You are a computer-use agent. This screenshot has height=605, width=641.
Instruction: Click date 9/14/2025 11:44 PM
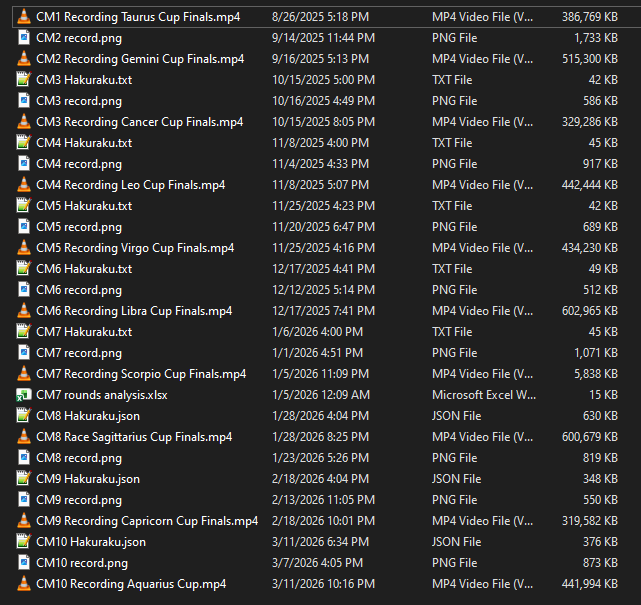323,38
